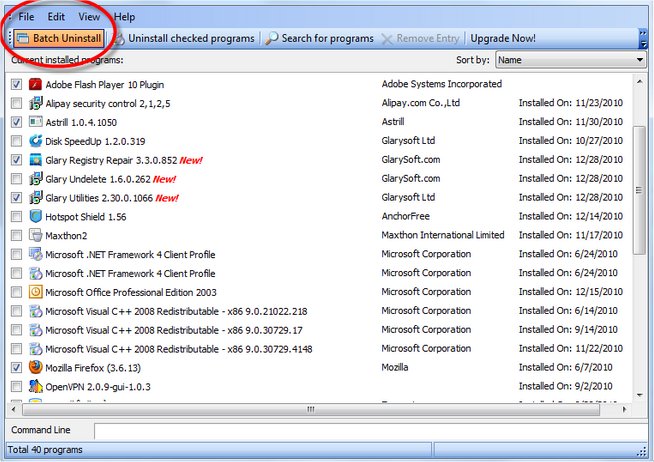
Task: Click the Microsoft Office Professional 2003 icon
Action: 35,292
